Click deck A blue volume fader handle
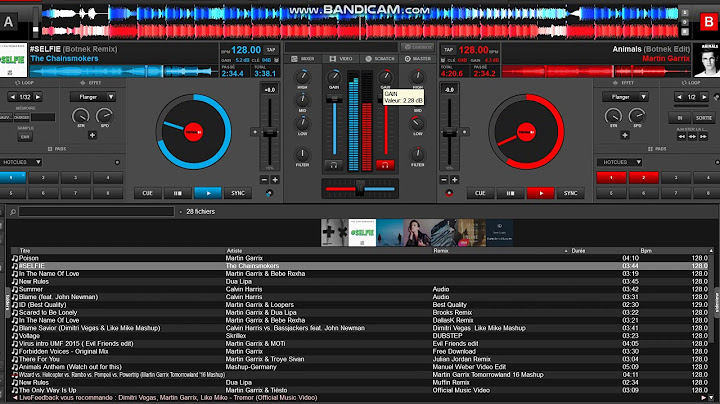 pyautogui.click(x=334, y=99)
